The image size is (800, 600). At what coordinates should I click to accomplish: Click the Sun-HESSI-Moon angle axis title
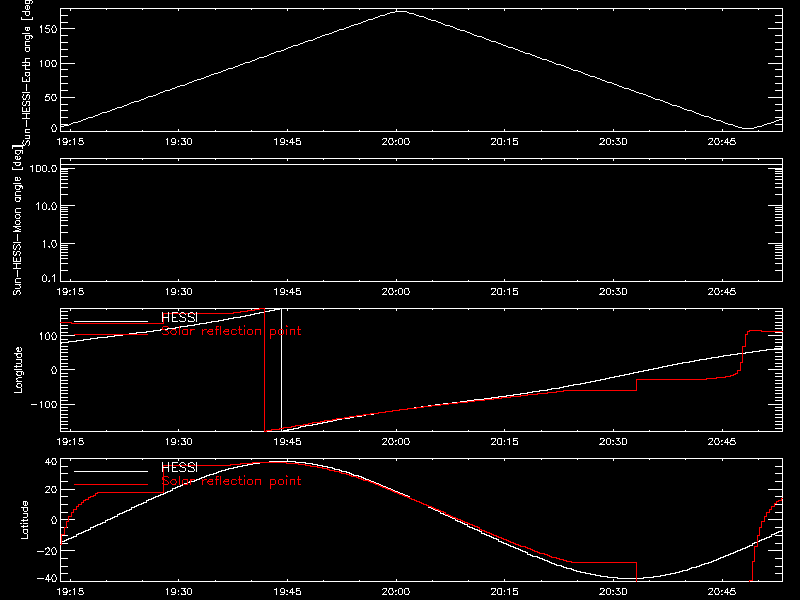click(17, 220)
